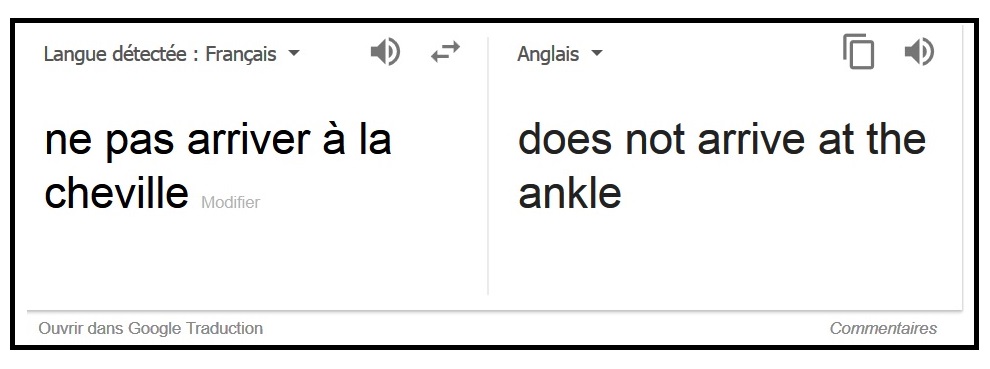Image resolution: width=990 pixels, height=369 pixels.
Task: Click the word 'cheville' in source text
Action: [117, 192]
